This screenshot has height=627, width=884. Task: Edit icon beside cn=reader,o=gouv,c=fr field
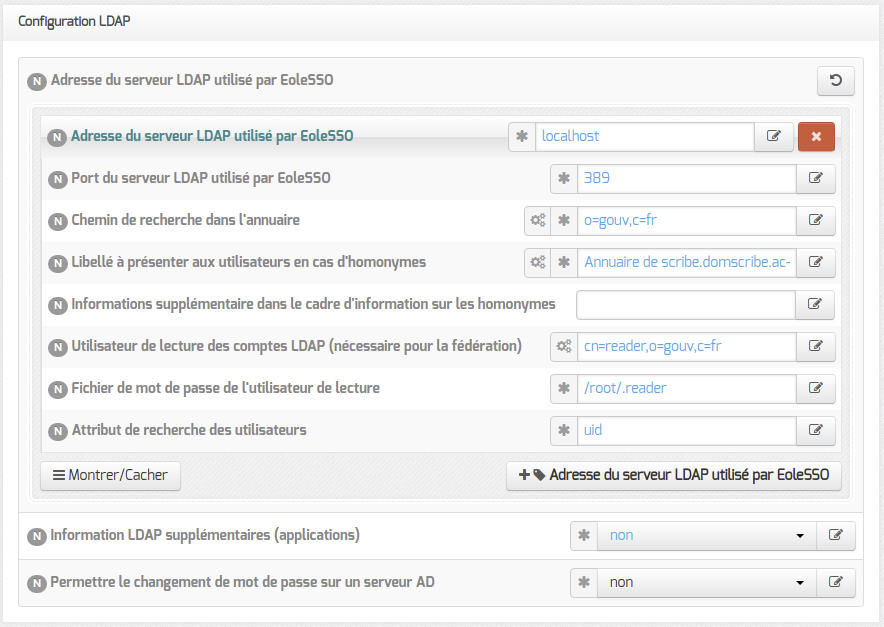[815, 347]
